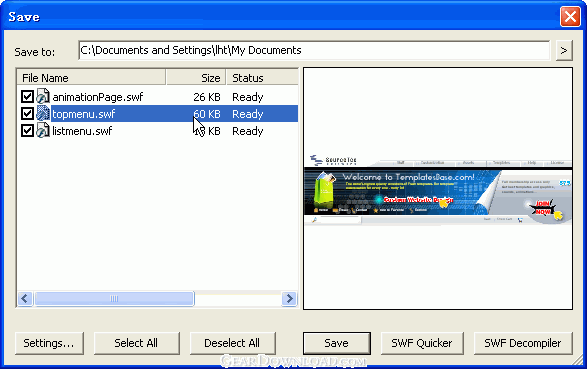Open browse folder arrow beside Save to path

564,50
